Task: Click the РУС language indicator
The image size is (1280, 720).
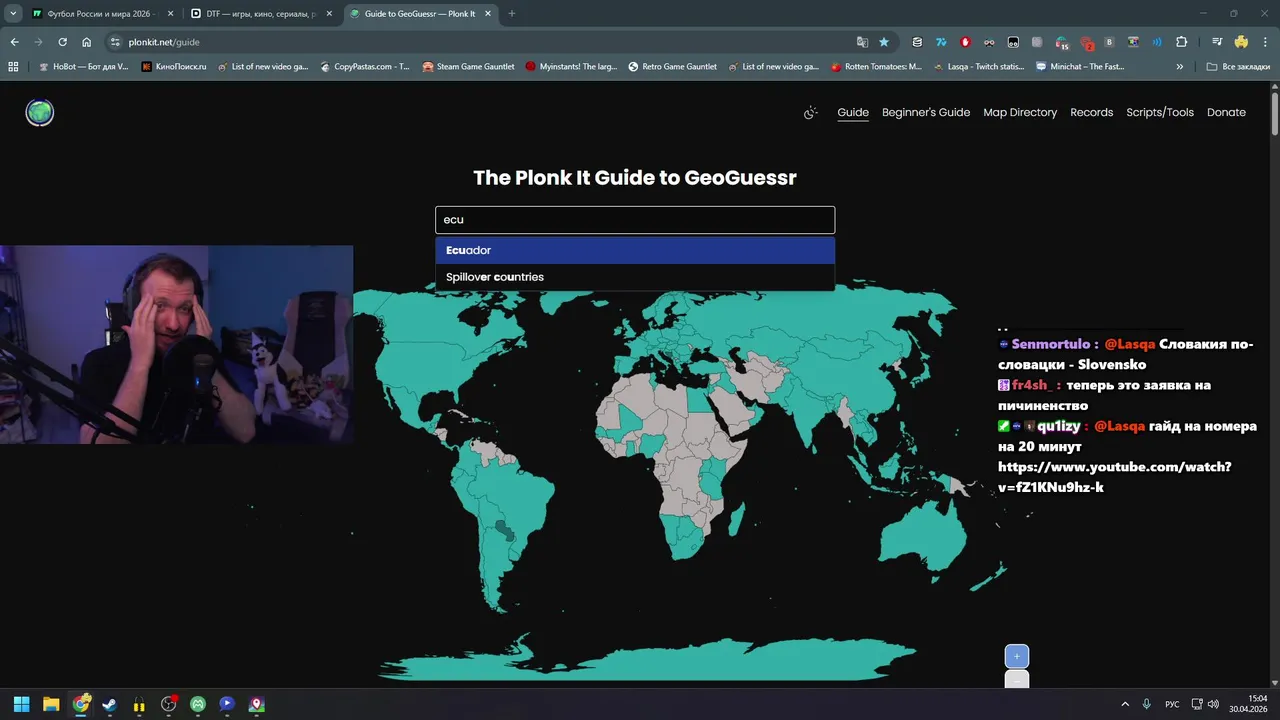Action: tap(1172, 704)
